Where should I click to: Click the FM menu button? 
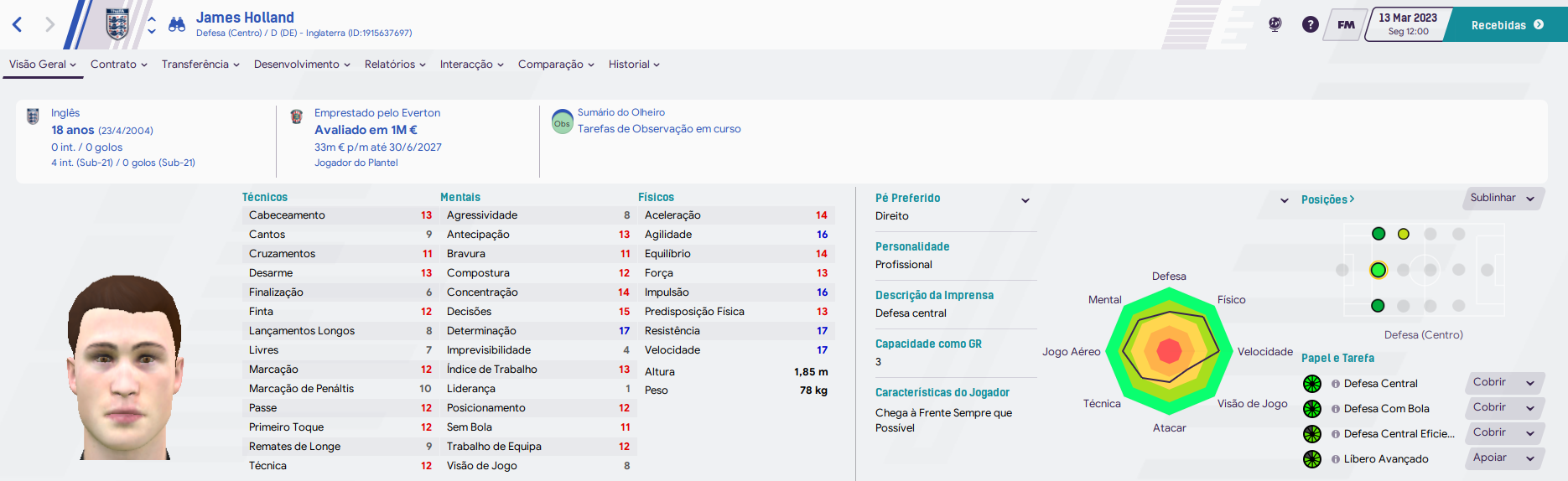click(1346, 24)
